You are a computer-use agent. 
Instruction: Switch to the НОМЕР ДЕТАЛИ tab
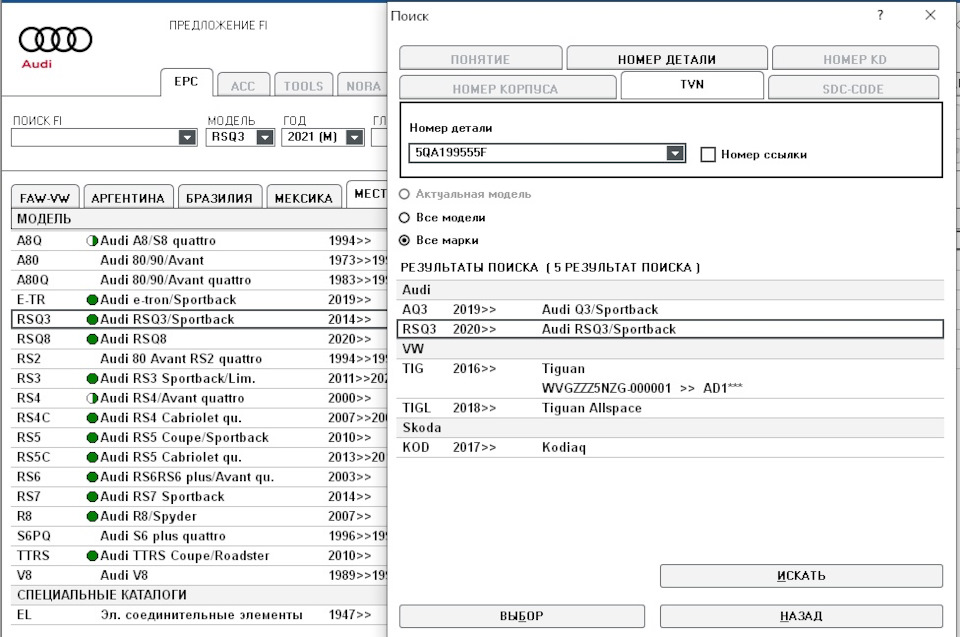point(666,59)
